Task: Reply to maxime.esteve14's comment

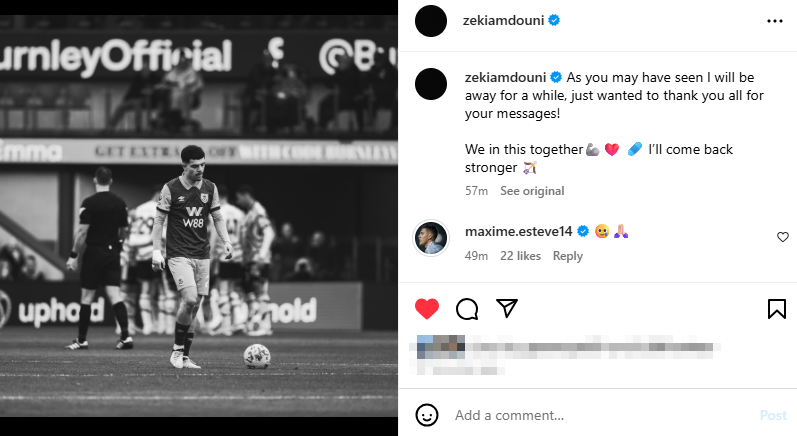Action: click(567, 256)
